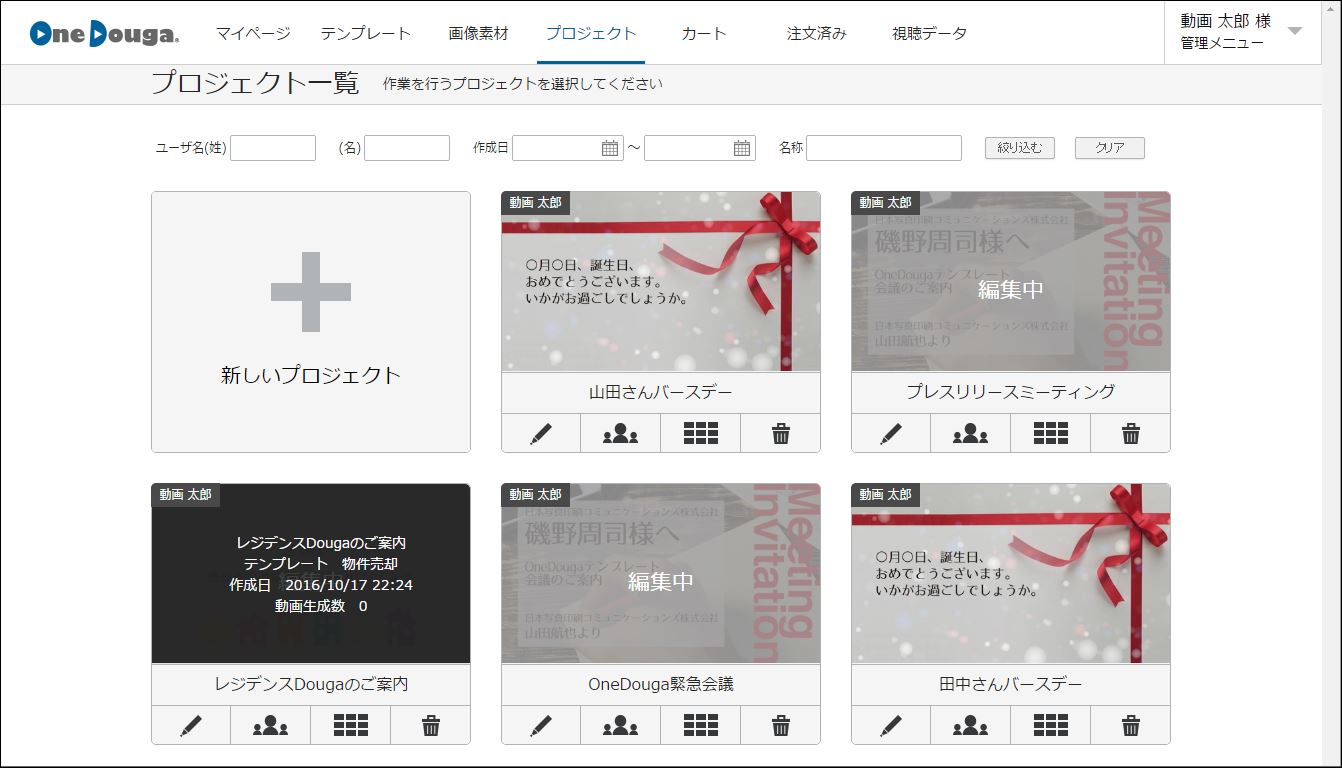Focus the 名称 input field

[884, 148]
